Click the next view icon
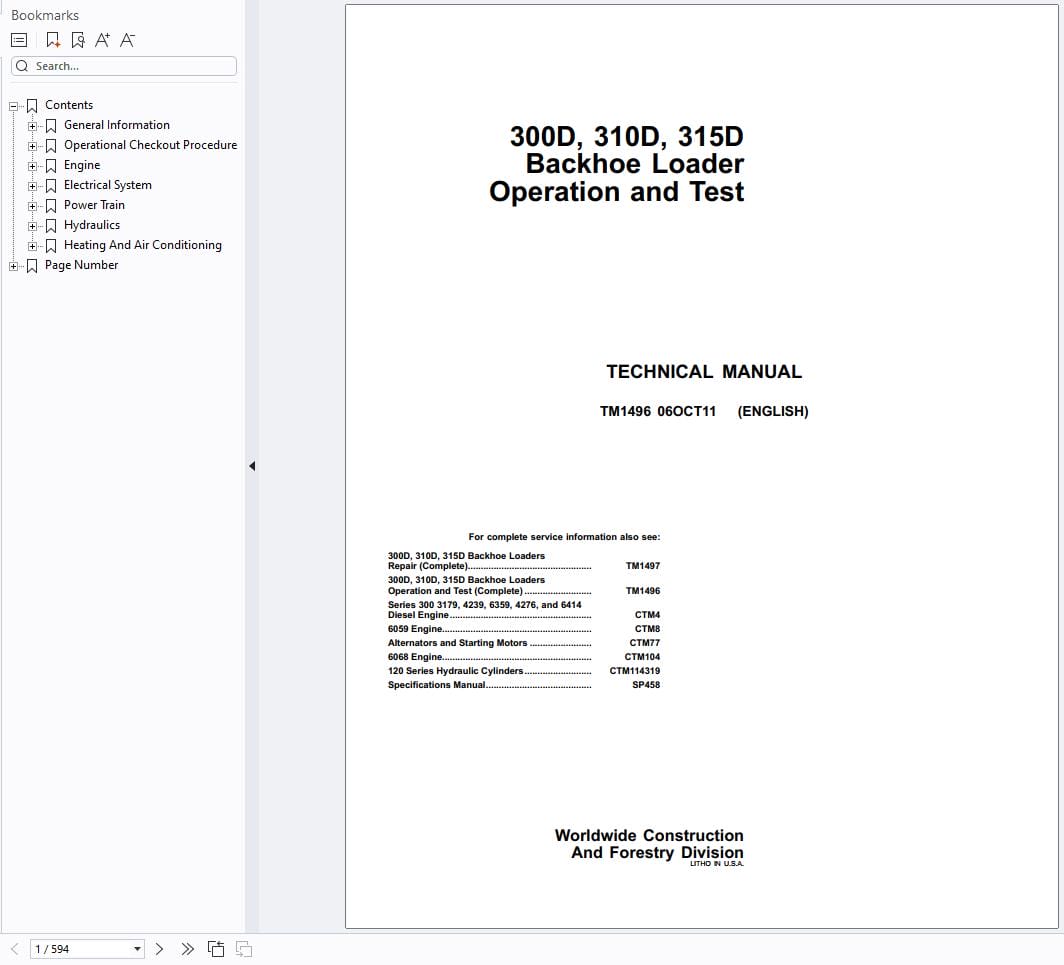Screen dimensions: 1064x965 click(244, 949)
